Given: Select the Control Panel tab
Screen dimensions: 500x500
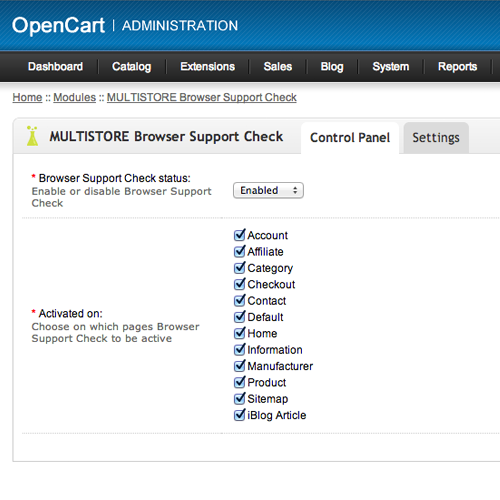Looking at the screenshot, I should click(x=350, y=138).
